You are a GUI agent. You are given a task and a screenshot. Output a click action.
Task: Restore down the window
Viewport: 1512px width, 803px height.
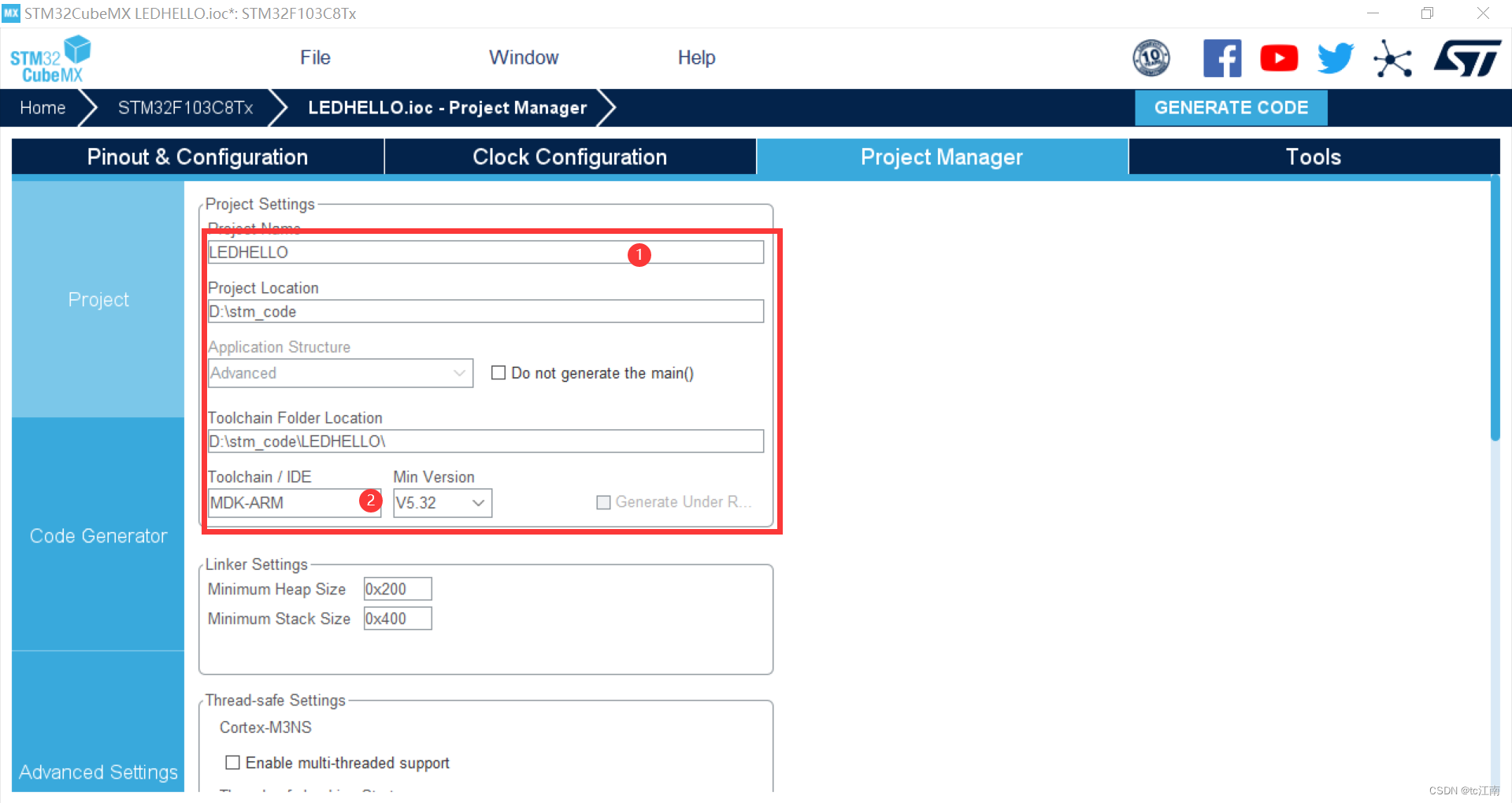click(x=1427, y=13)
